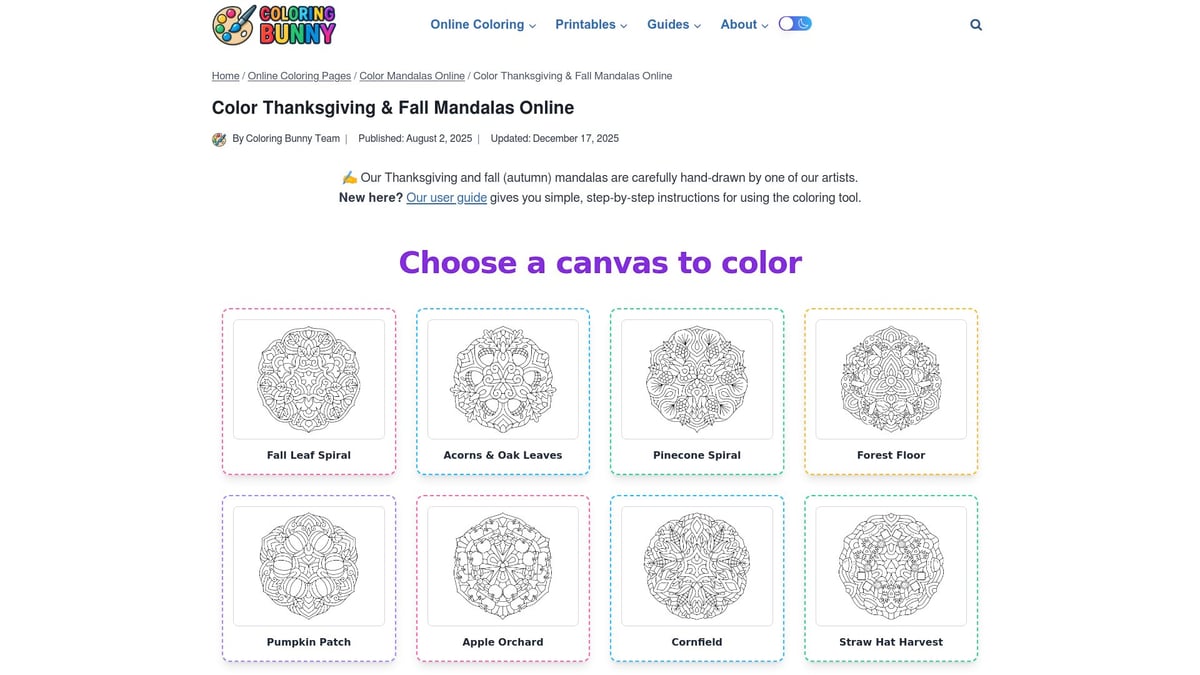The image size is (1200, 675).
Task: Open the About menu
Action: coord(742,24)
